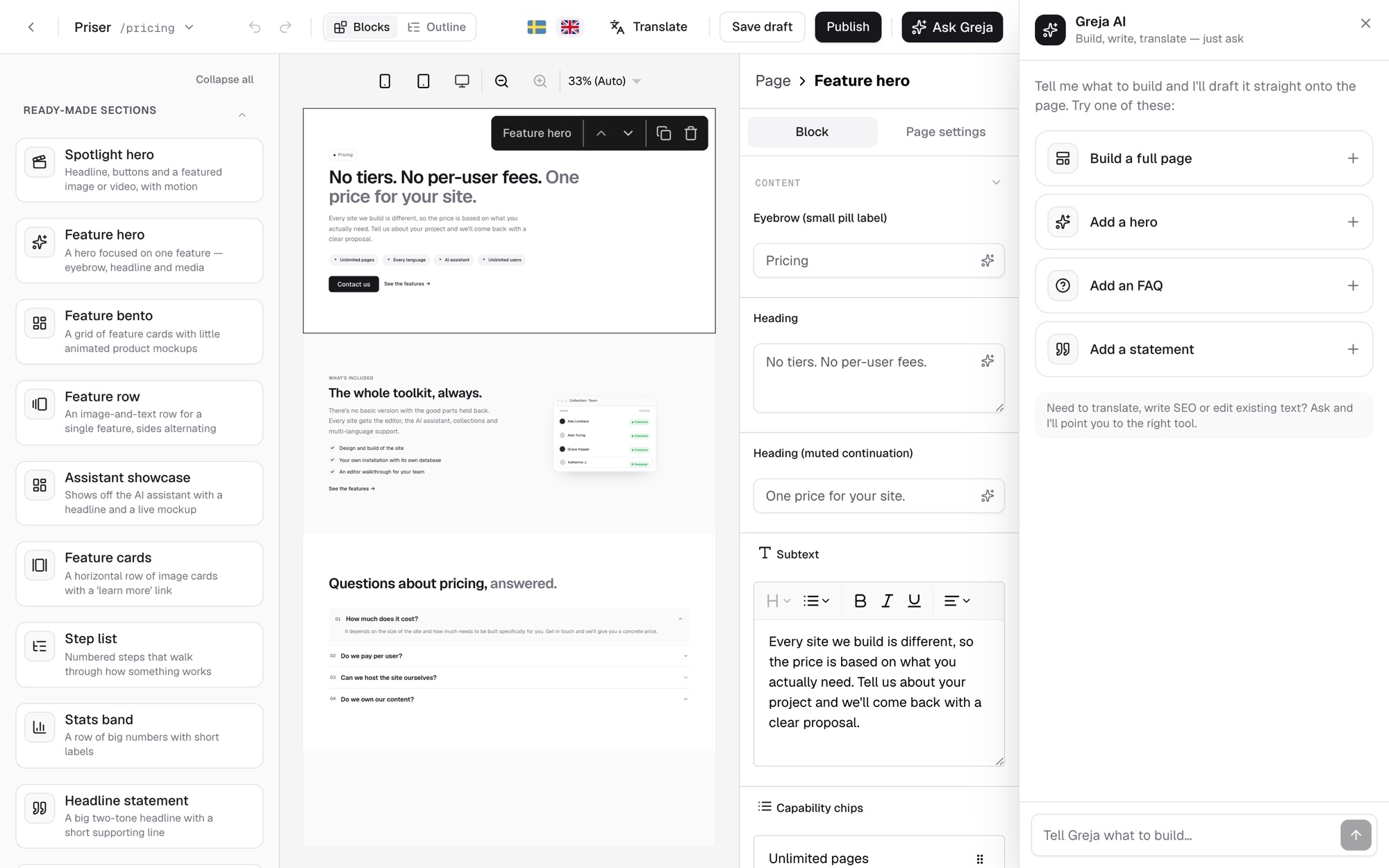Click the redo arrow icon
Image resolution: width=1389 pixels, height=868 pixels.
coord(285,27)
